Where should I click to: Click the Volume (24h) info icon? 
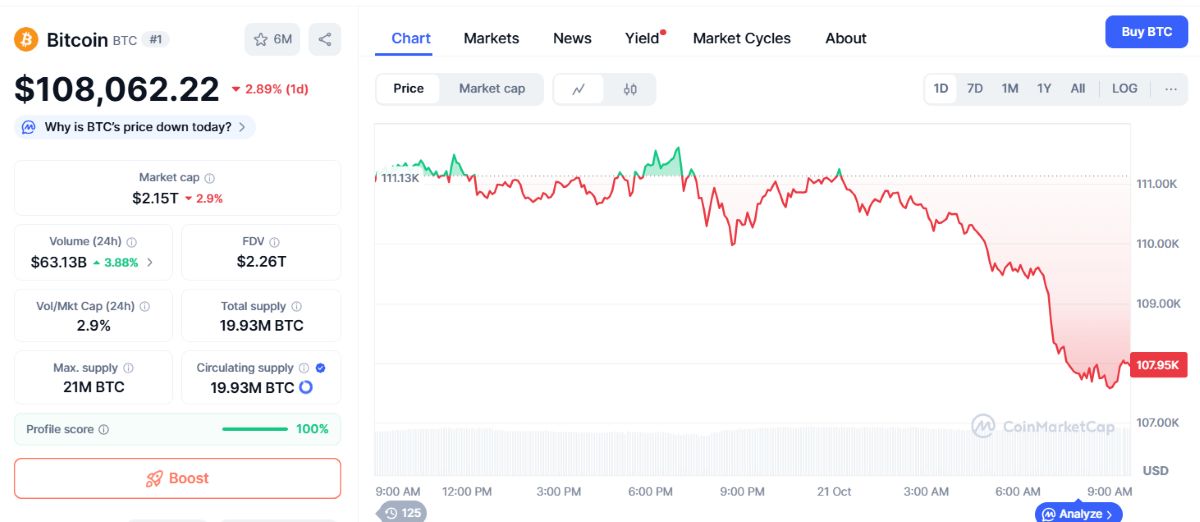pyautogui.click(x=132, y=242)
